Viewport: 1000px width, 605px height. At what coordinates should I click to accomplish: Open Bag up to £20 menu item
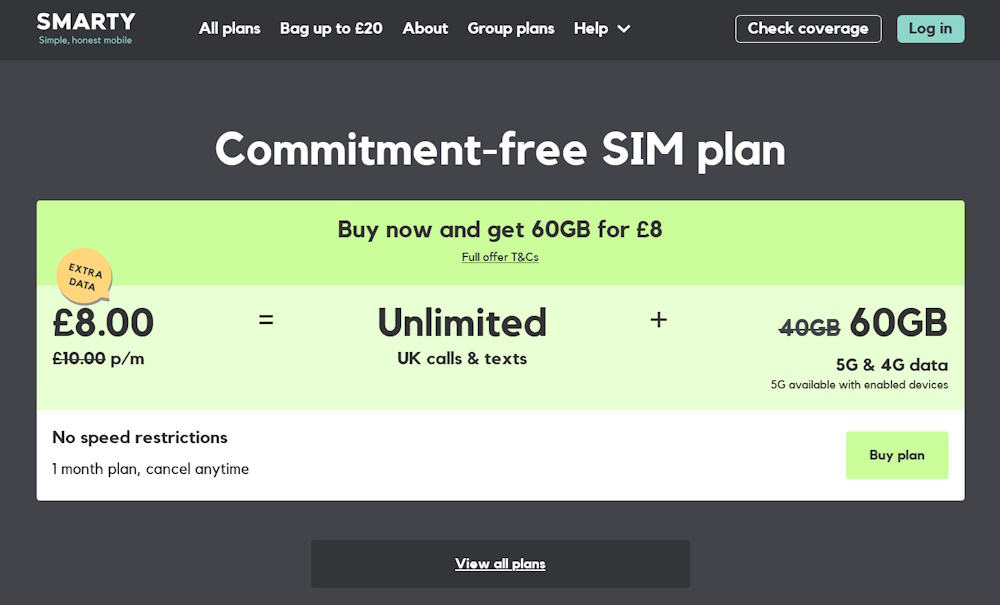(x=331, y=29)
